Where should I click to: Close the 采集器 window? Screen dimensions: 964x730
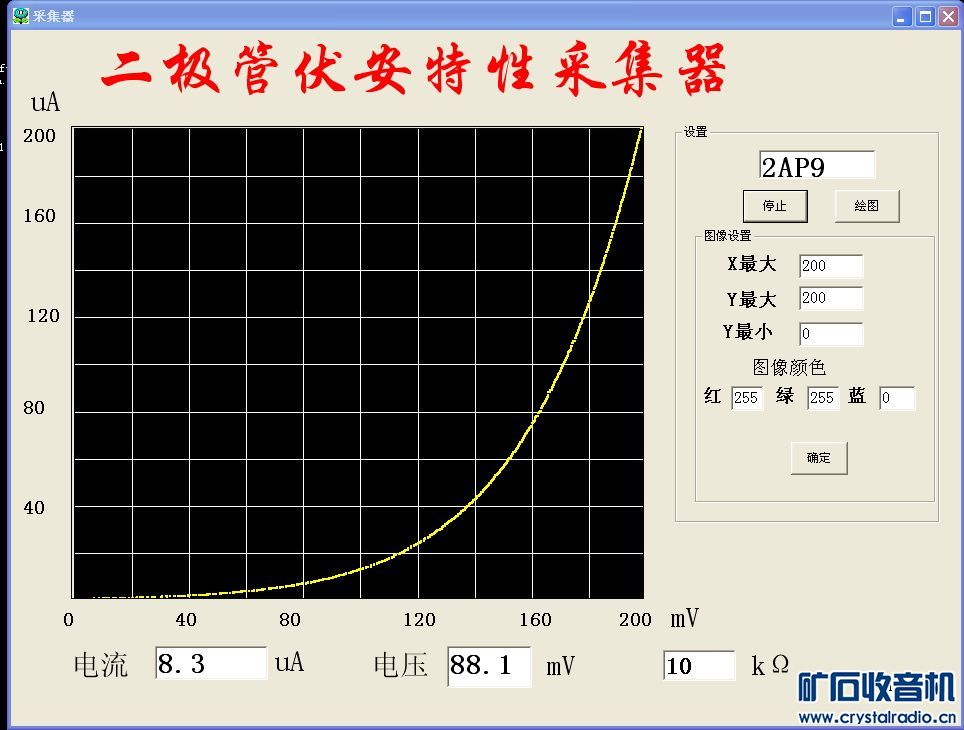948,16
